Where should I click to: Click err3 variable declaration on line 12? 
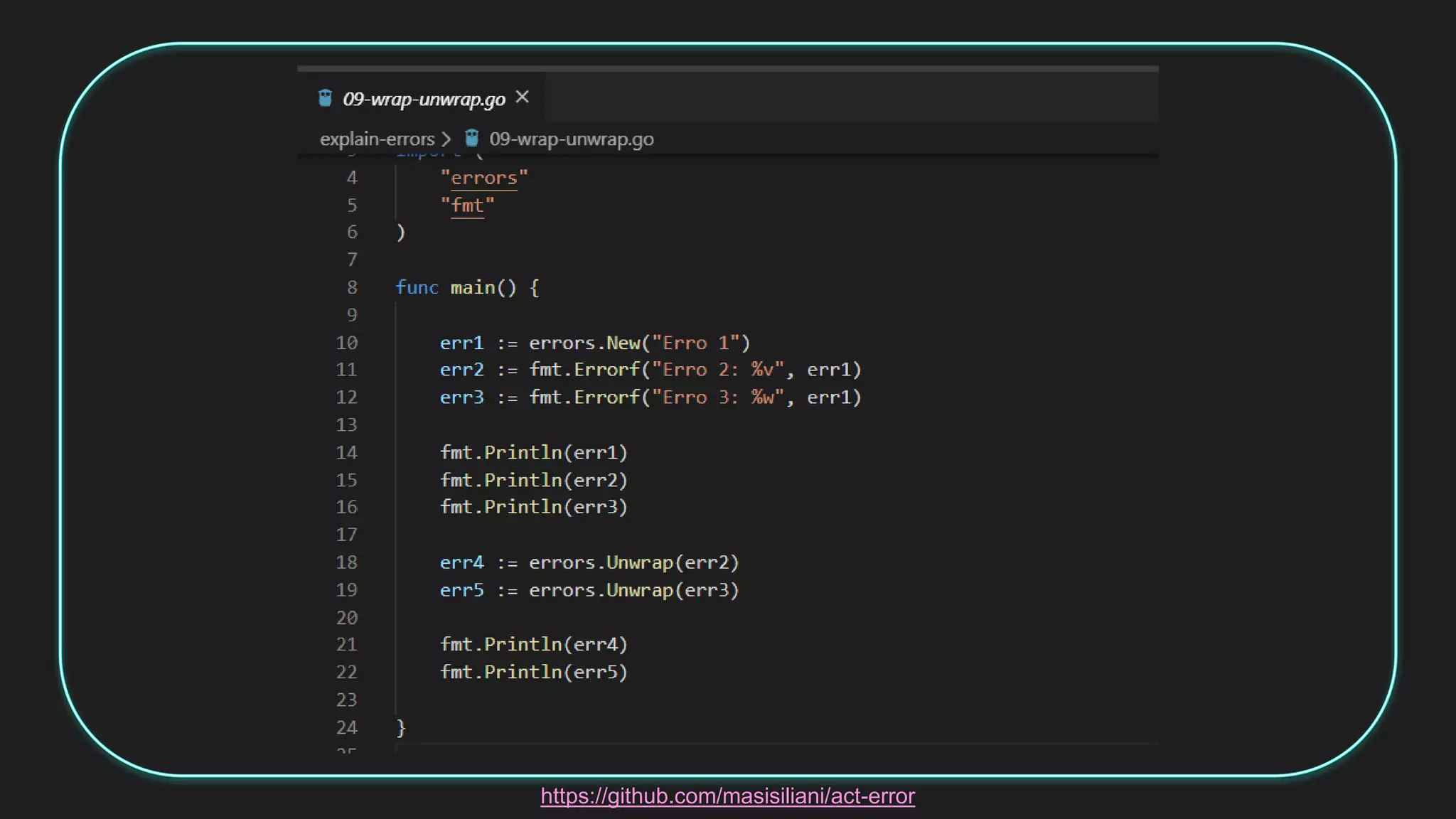click(x=461, y=397)
